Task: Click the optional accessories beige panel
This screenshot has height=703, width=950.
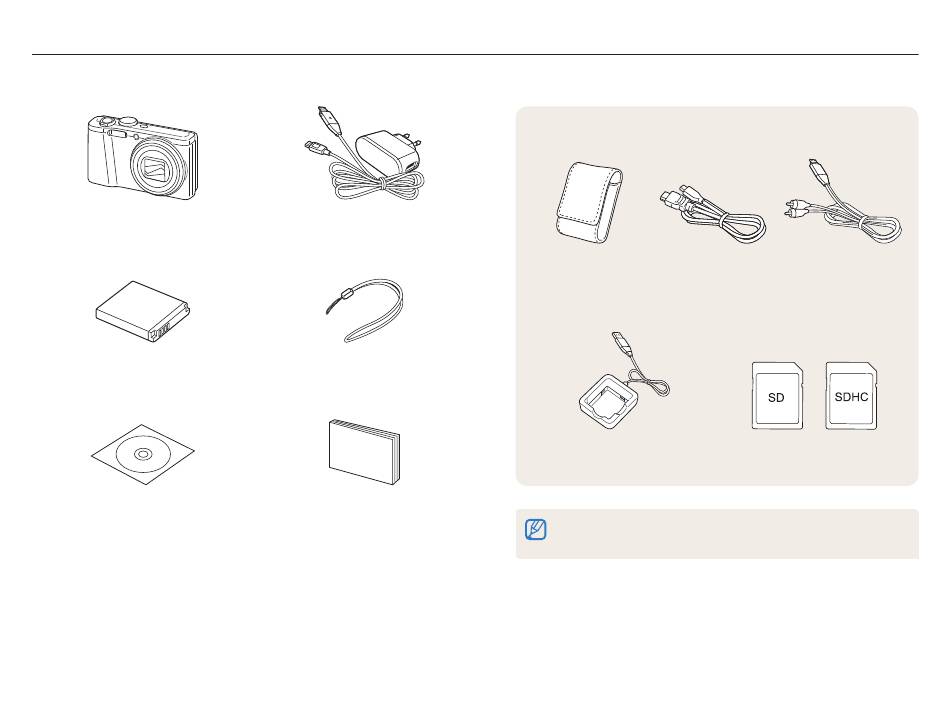Action: tap(717, 296)
